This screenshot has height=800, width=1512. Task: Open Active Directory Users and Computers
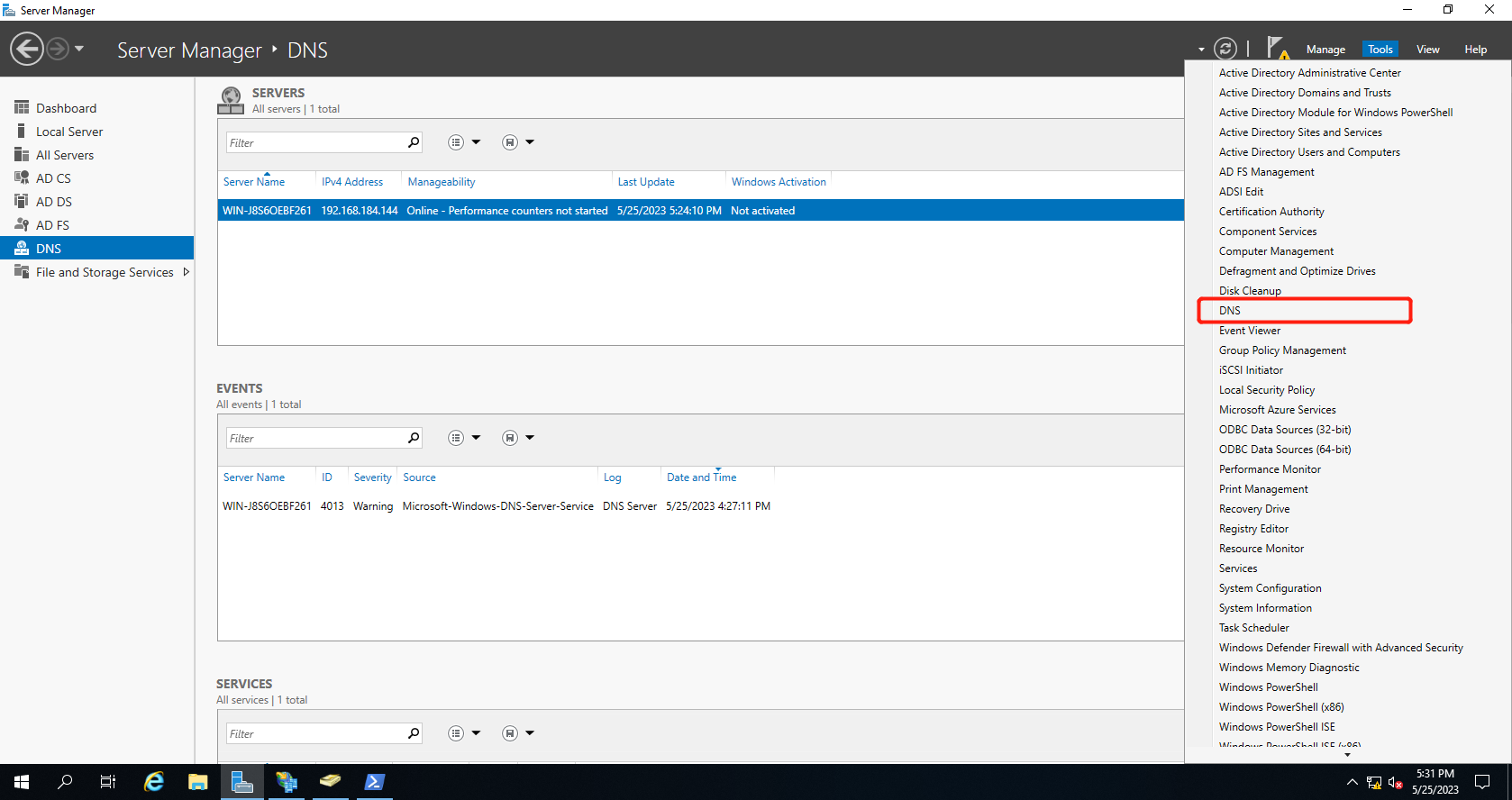click(1309, 152)
